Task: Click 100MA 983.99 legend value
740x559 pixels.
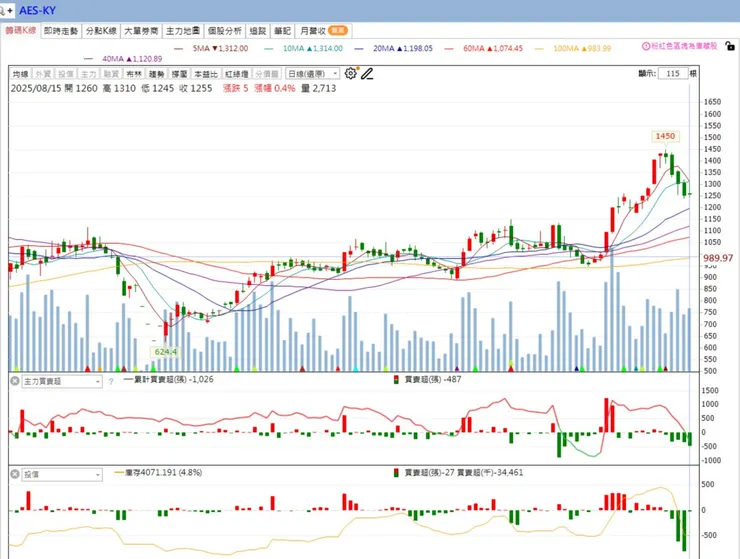Action: pos(582,48)
